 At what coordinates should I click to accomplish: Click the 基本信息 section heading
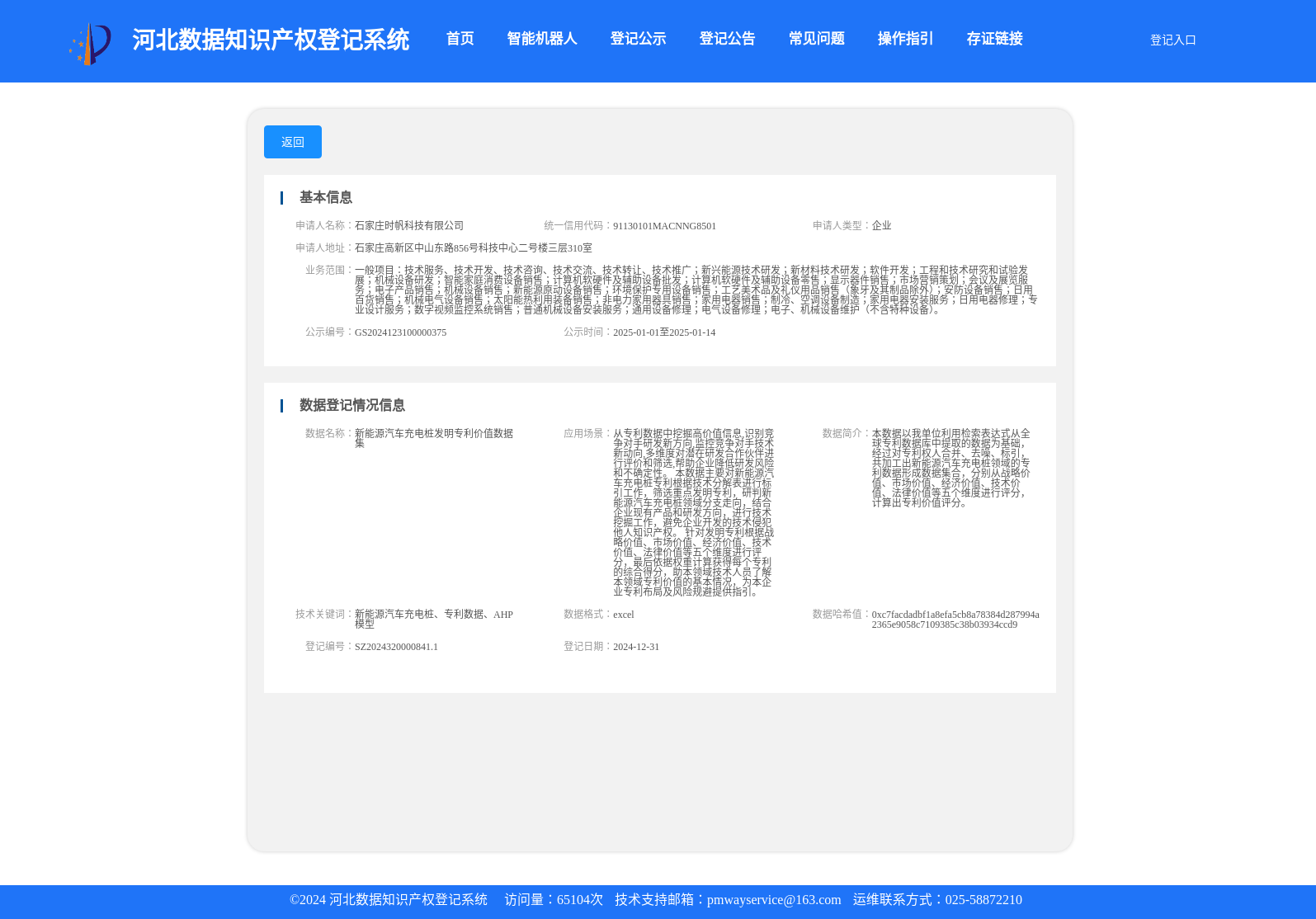click(x=326, y=197)
